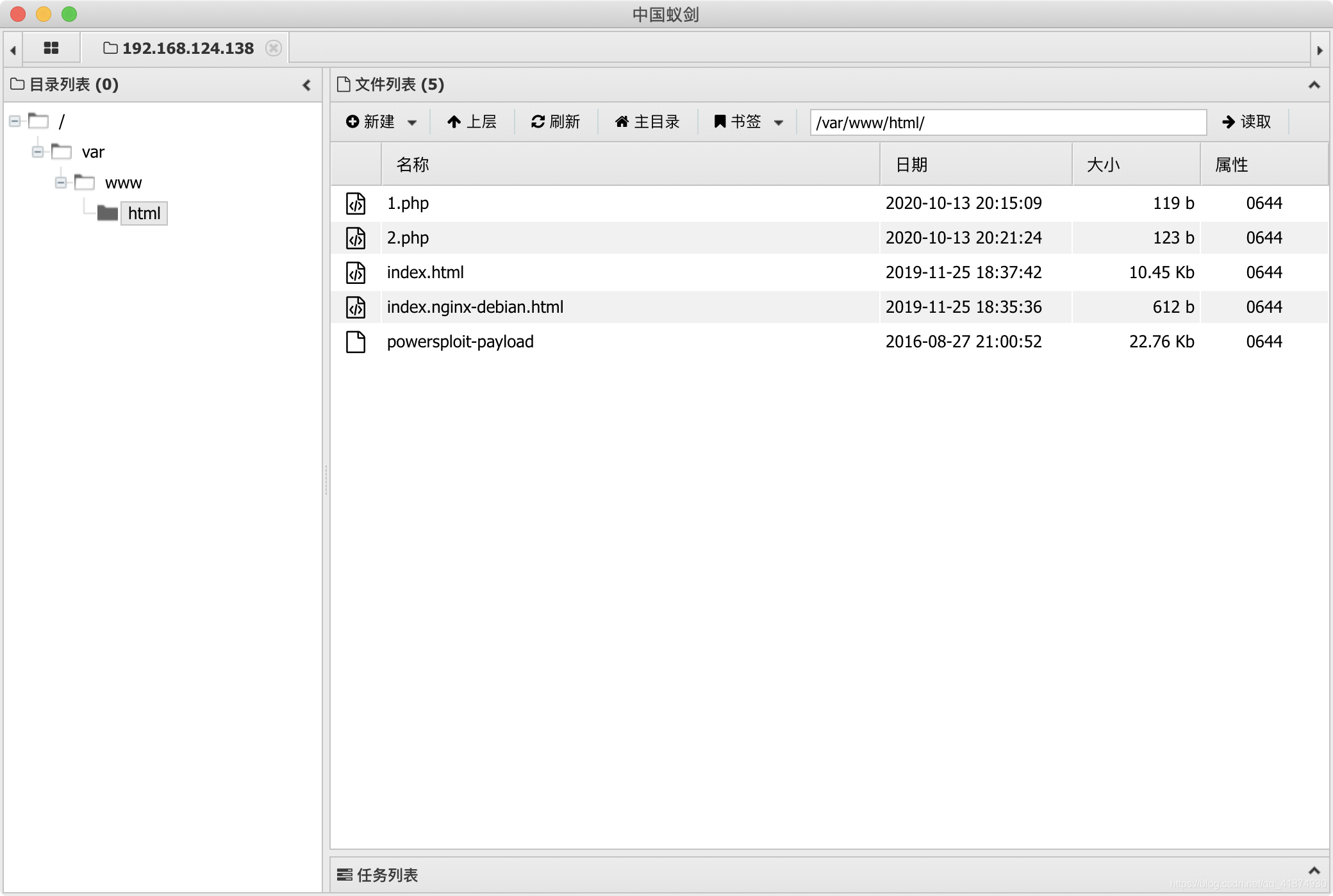This screenshot has width=1333, height=896.
Task: Select index.nginx-debian.html file icon
Action: (x=356, y=307)
